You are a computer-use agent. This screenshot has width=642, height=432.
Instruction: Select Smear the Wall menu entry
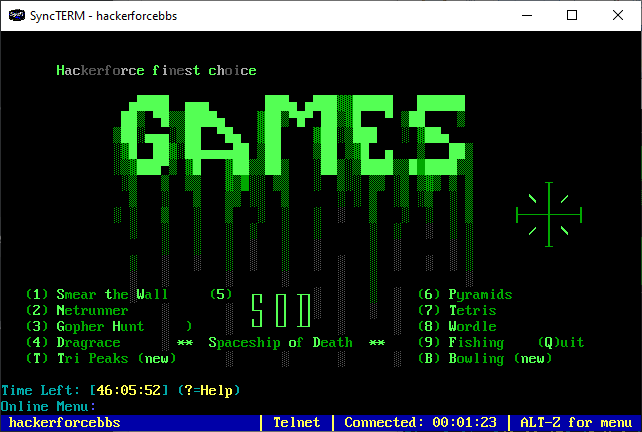click(97, 295)
